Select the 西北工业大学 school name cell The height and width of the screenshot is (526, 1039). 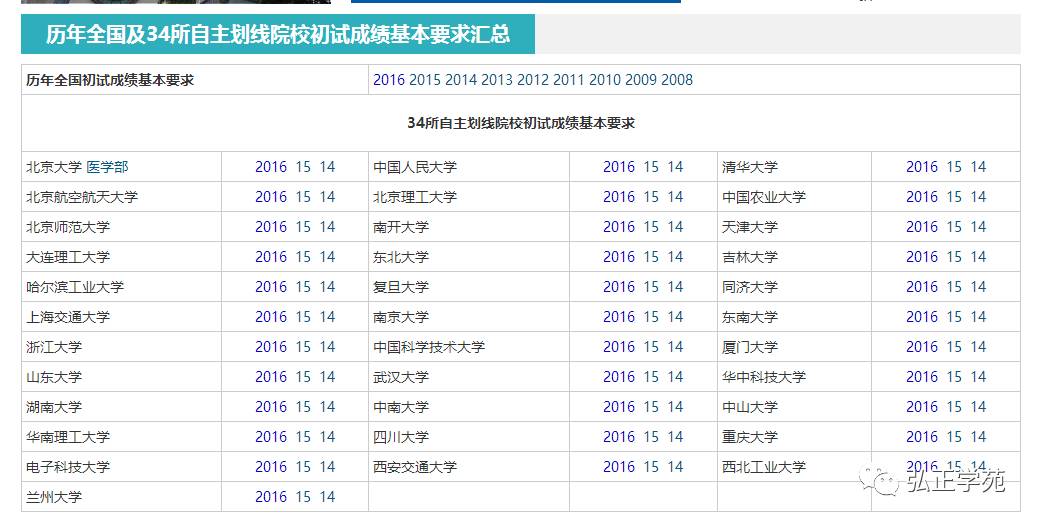point(794,467)
